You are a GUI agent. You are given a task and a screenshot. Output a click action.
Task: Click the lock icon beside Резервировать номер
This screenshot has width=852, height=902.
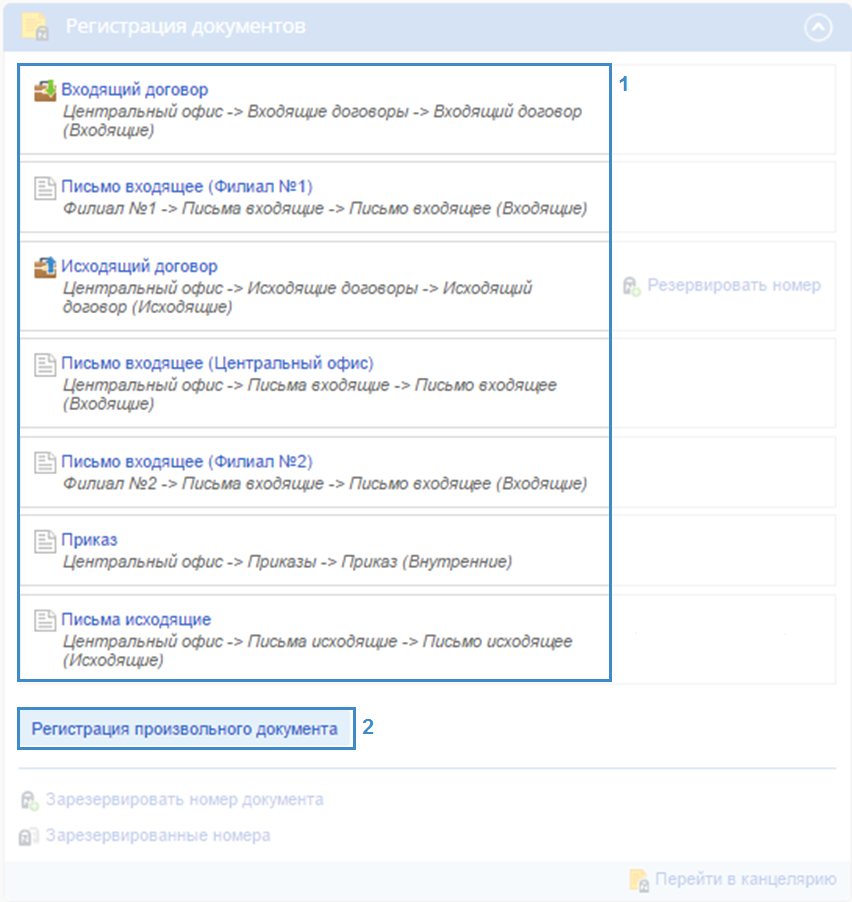[632, 286]
